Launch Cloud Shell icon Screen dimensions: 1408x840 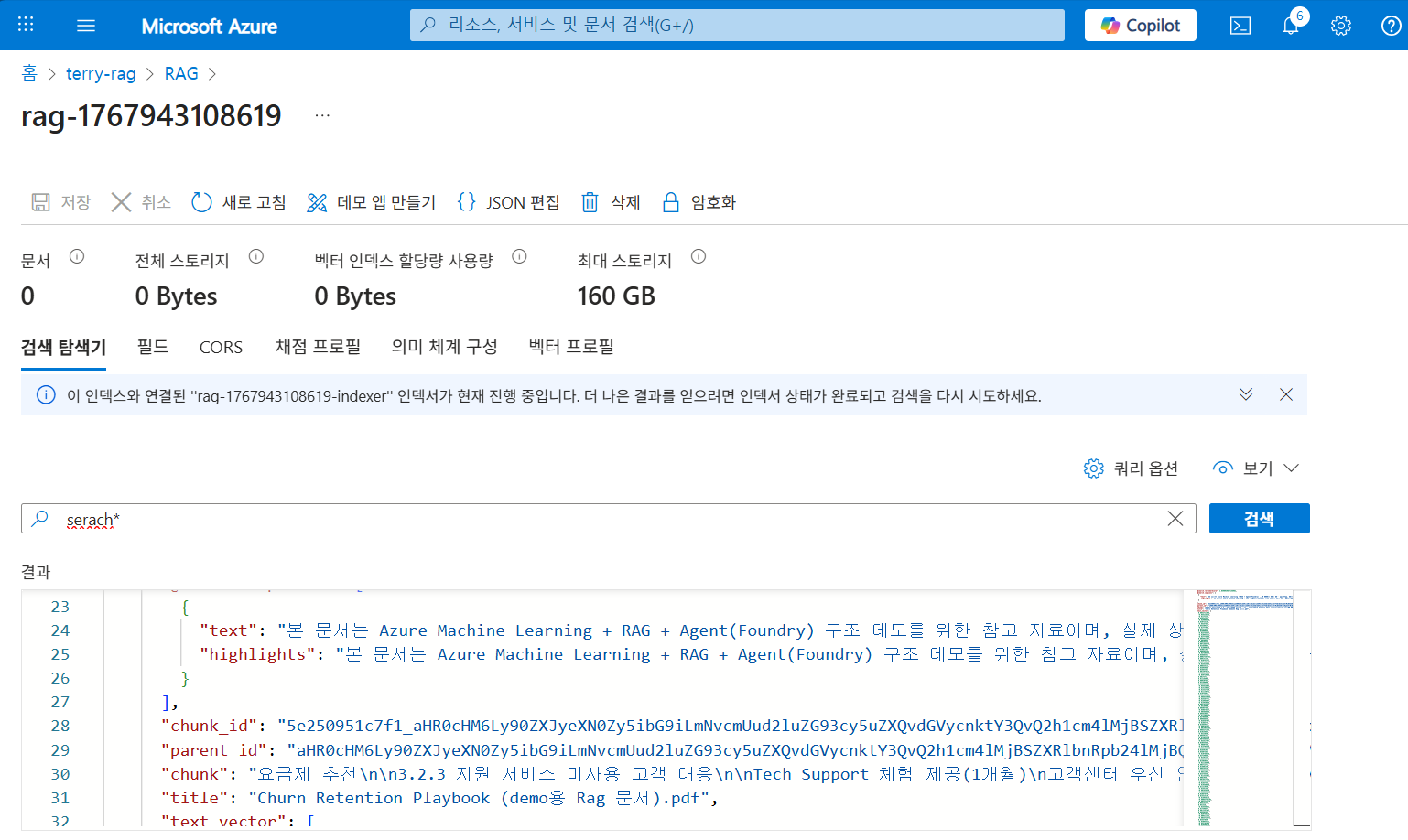1240,26
